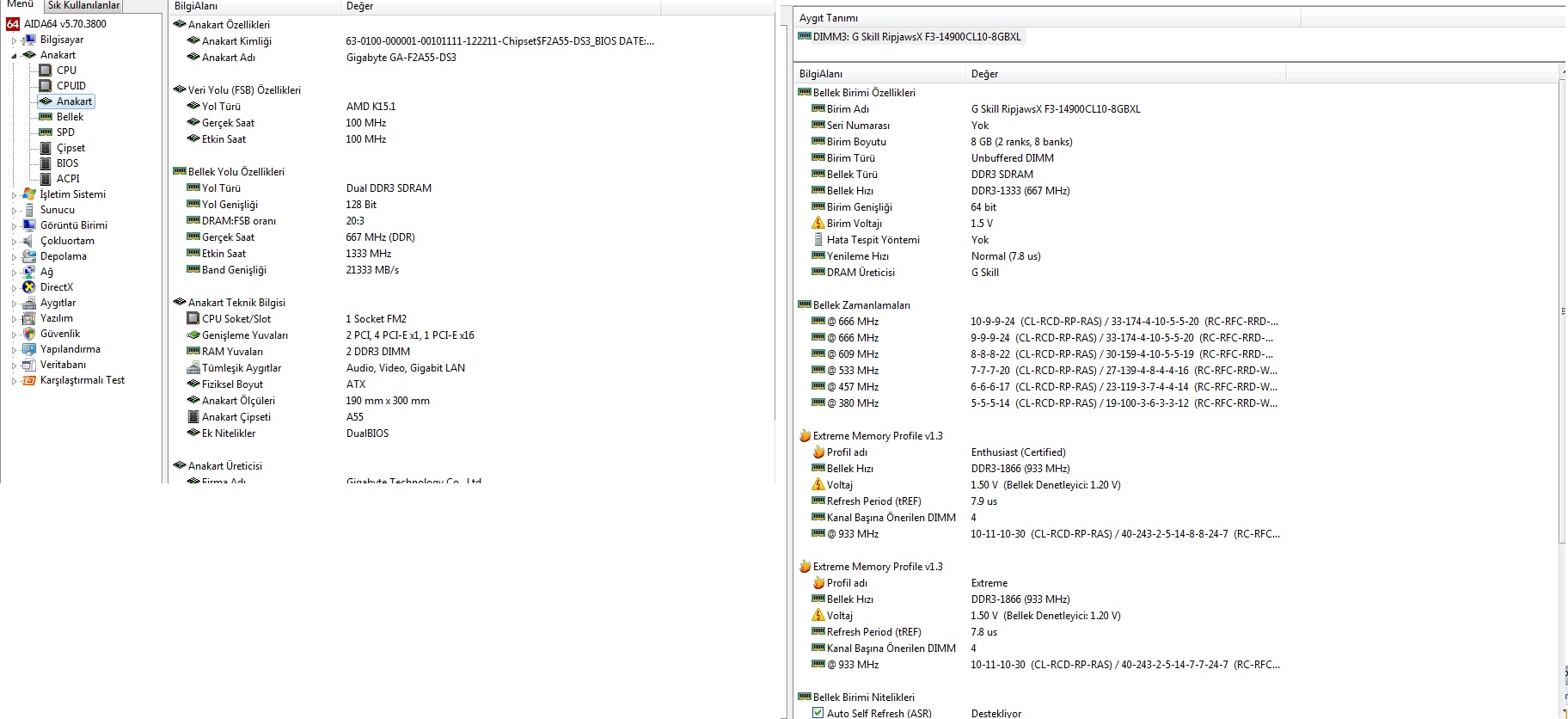Expand the Veritabanı node arrow
Screen dimensions: 1568x719
[x=14, y=366]
